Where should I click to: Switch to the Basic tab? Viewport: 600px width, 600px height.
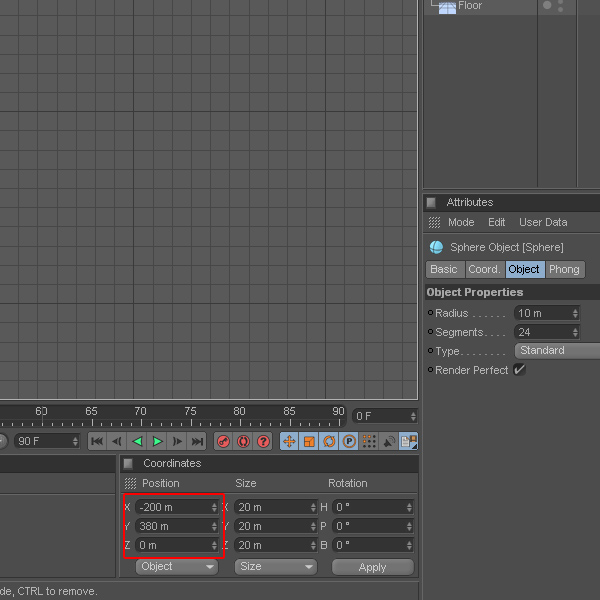pos(445,269)
